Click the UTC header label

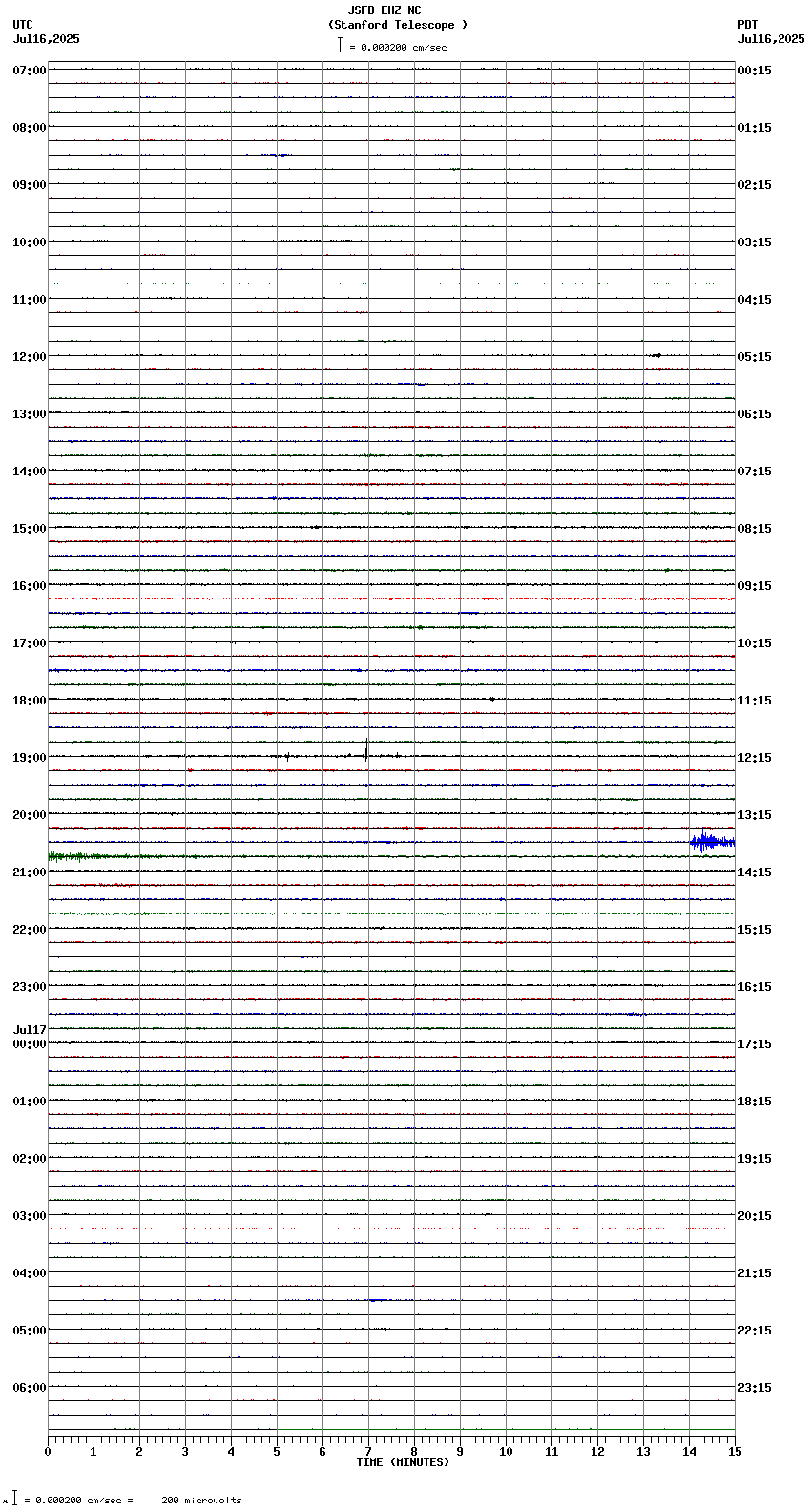pyautogui.click(x=23, y=25)
